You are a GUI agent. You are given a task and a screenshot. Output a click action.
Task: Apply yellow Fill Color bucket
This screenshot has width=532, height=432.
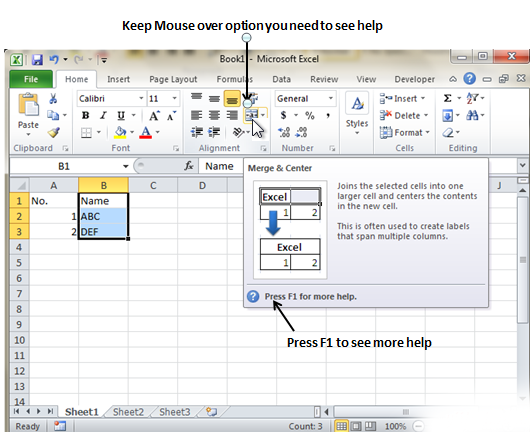120,132
